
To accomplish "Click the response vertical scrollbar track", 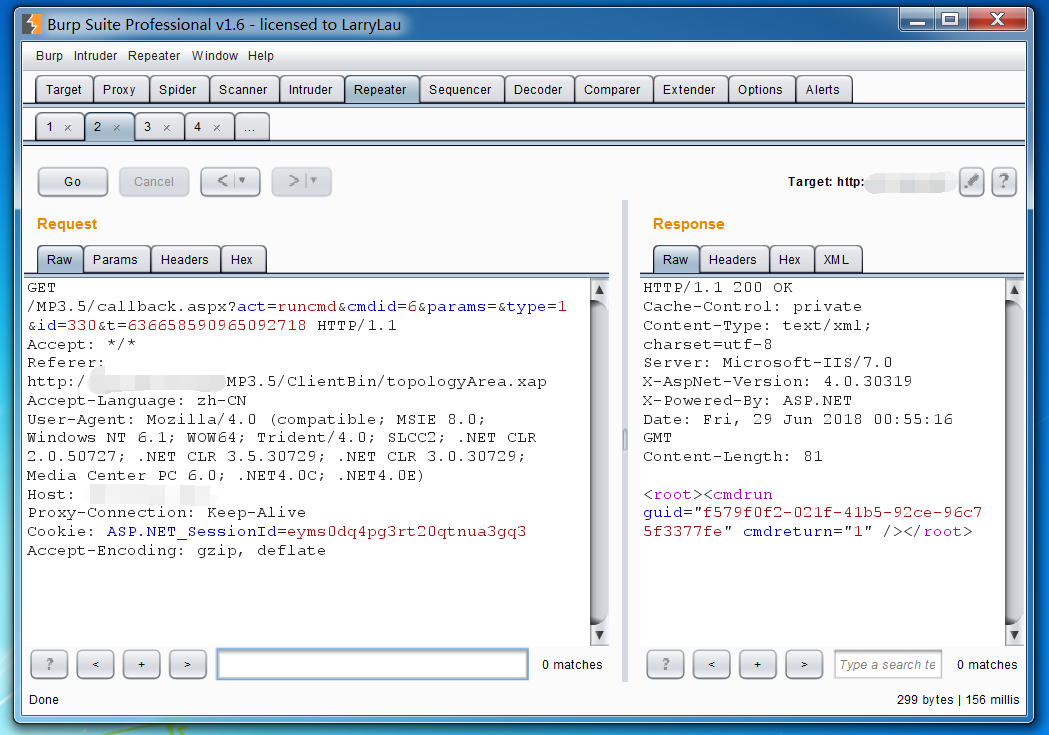I will 1014,461.
